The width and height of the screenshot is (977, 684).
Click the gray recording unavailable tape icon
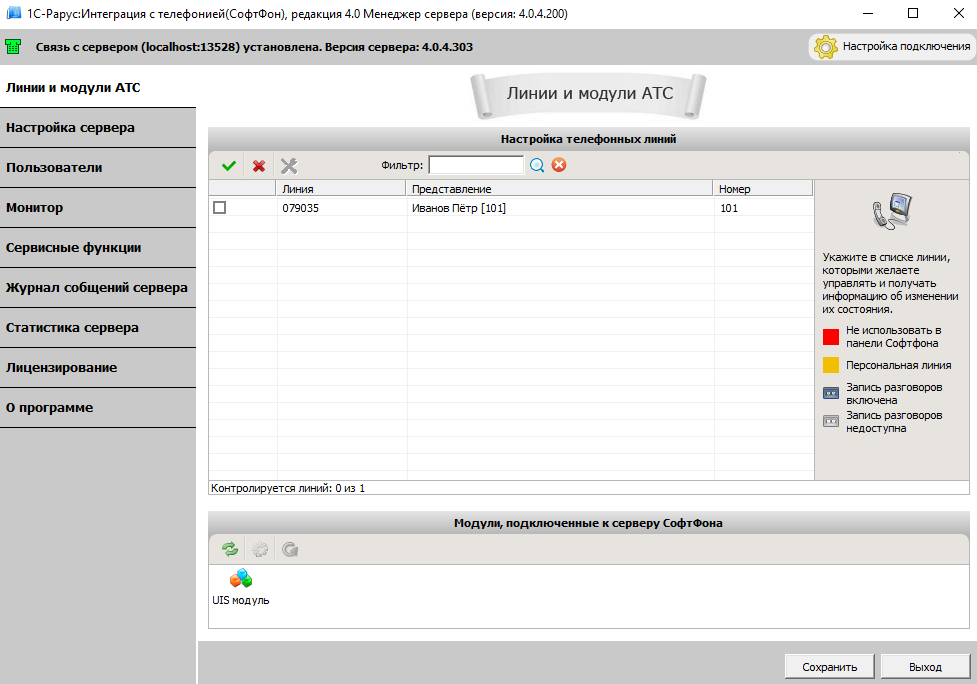pos(831,421)
